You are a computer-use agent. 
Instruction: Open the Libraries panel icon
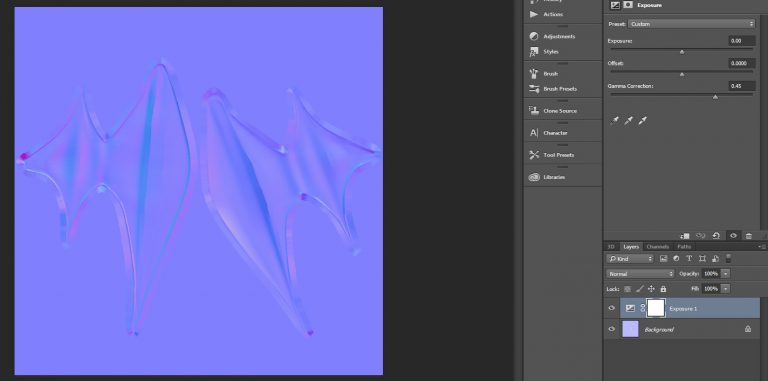(534, 177)
